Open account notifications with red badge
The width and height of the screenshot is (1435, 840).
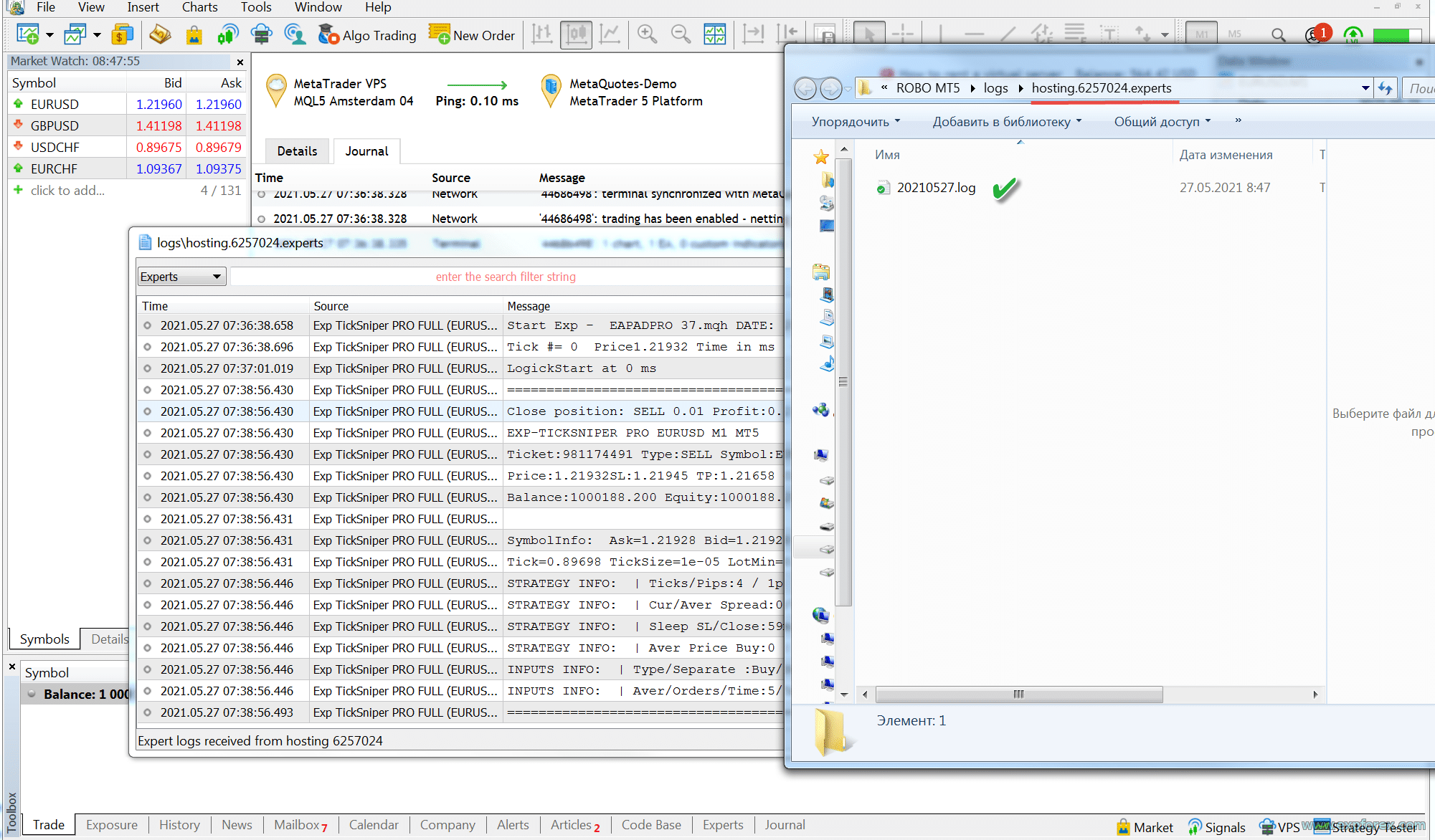pos(1317,34)
